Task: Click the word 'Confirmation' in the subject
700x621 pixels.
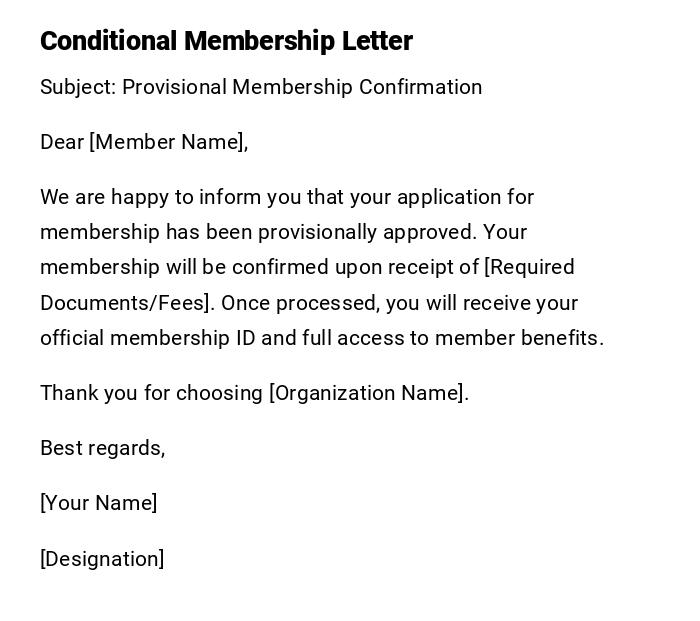Action: coord(420,87)
